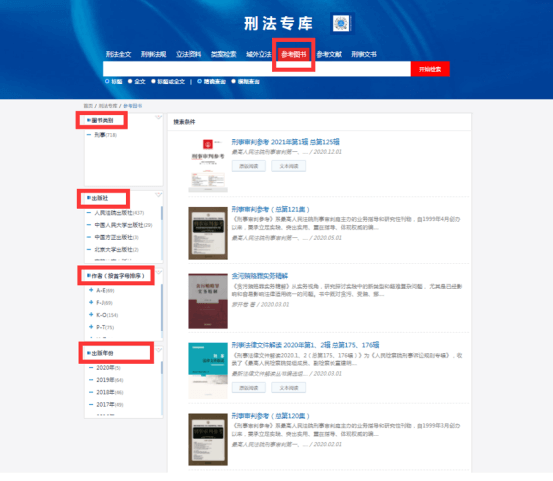Select the 全文 radio button under search box

click(x=130, y=81)
